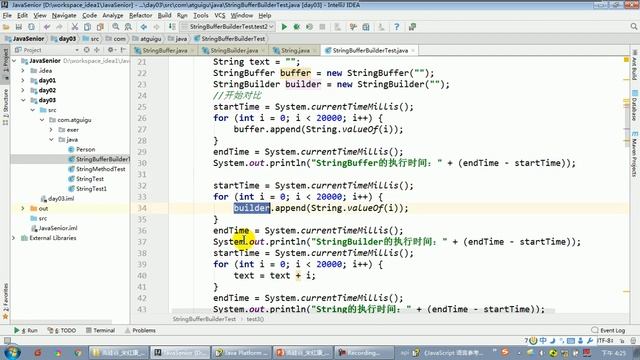
Task: Click the Debug bug icon
Action: [297, 27]
